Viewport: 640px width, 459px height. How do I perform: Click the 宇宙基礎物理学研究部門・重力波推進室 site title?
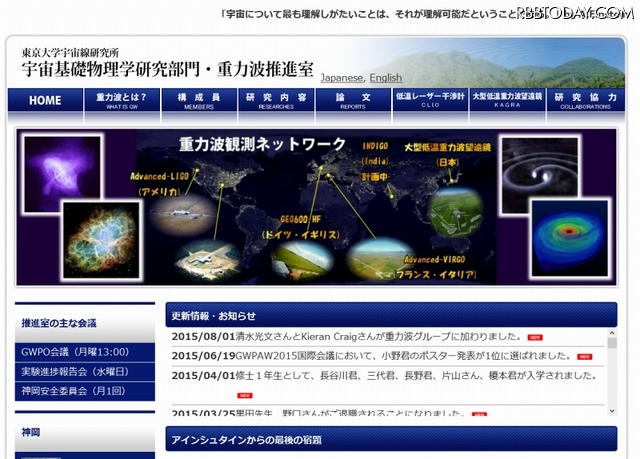[168, 69]
